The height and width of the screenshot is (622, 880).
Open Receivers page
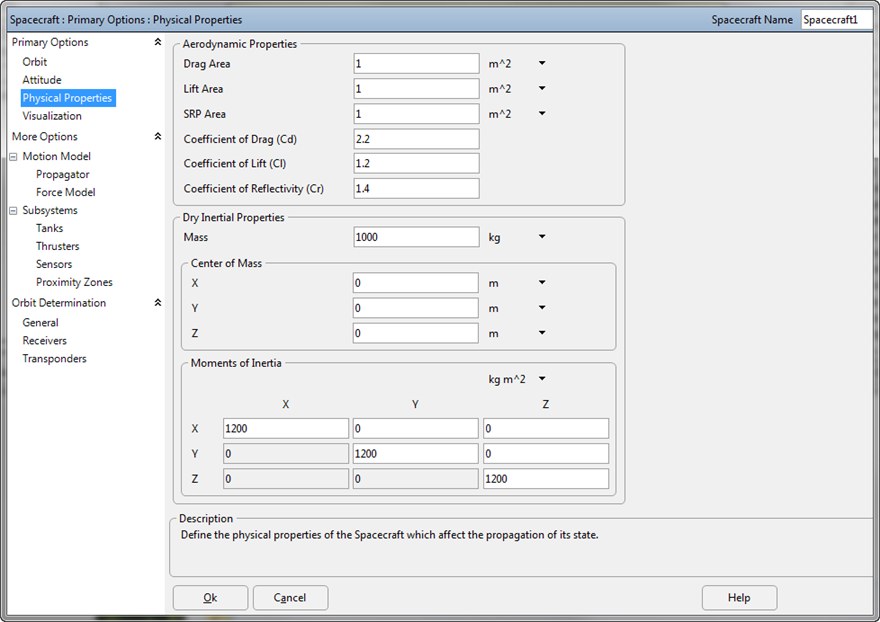click(44, 340)
